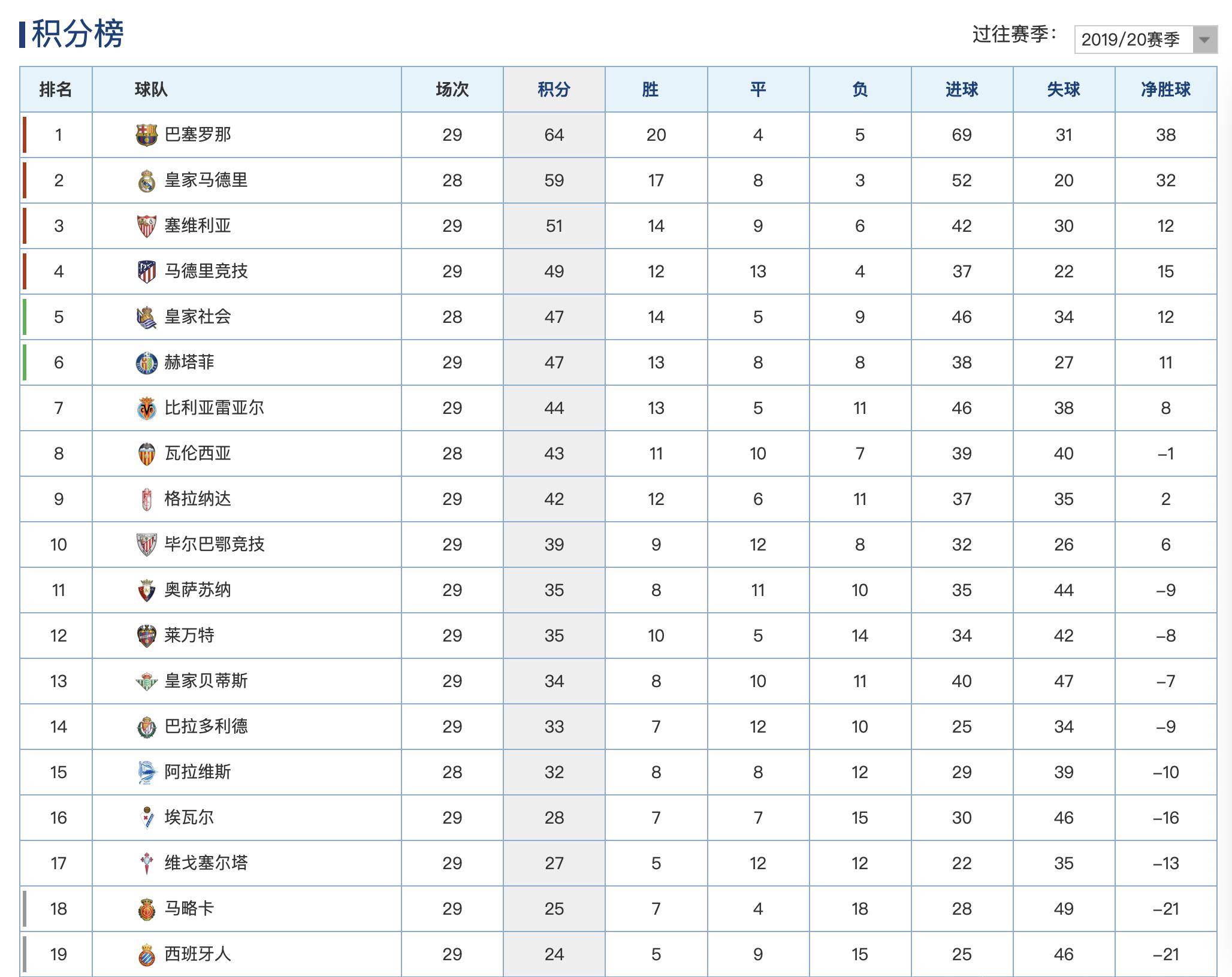The image size is (1232, 977).
Task: Open team link 阿拉维斯
Action: pyautogui.click(x=198, y=772)
